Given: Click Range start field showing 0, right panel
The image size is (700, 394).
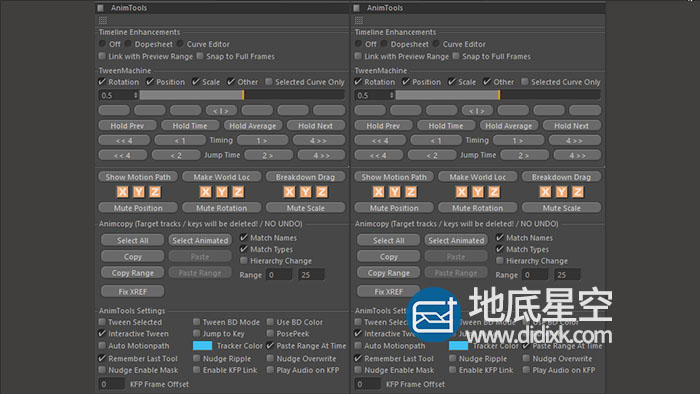Looking at the screenshot, I should tap(535, 274).
